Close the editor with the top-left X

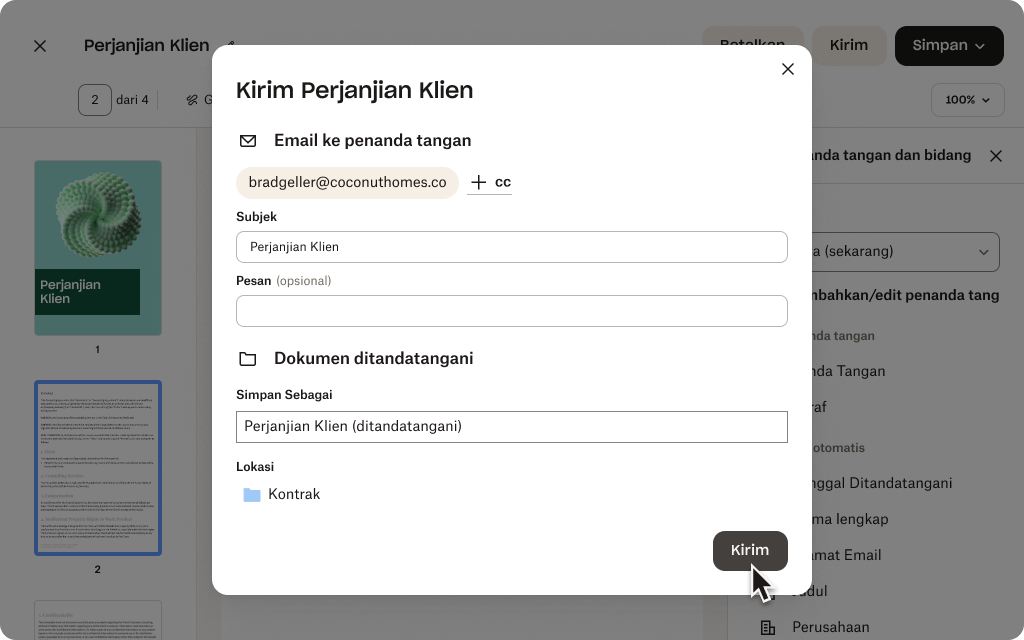click(40, 46)
